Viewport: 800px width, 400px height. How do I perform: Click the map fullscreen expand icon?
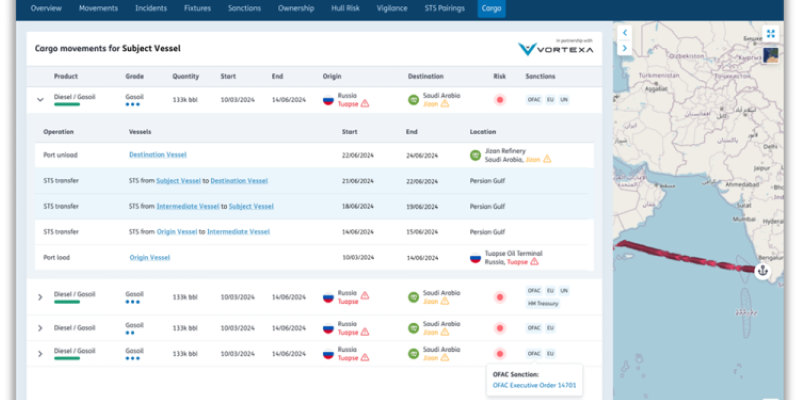(x=771, y=33)
